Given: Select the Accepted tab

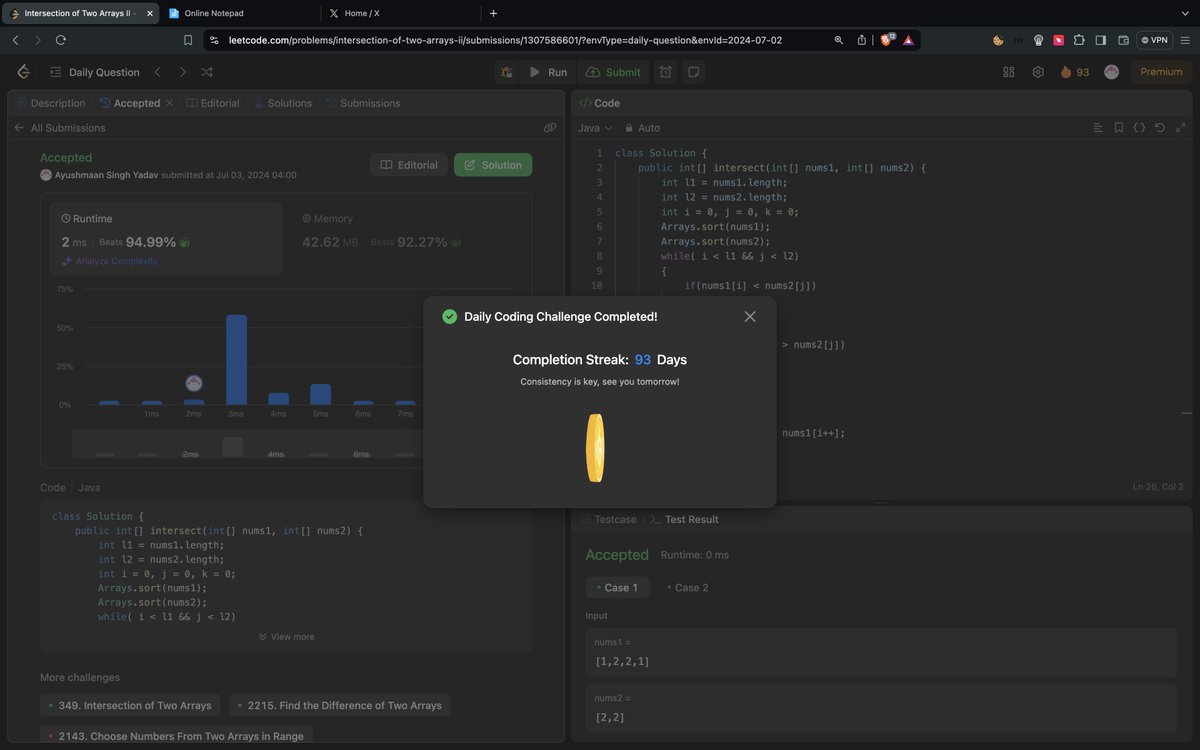Looking at the screenshot, I should (130, 103).
